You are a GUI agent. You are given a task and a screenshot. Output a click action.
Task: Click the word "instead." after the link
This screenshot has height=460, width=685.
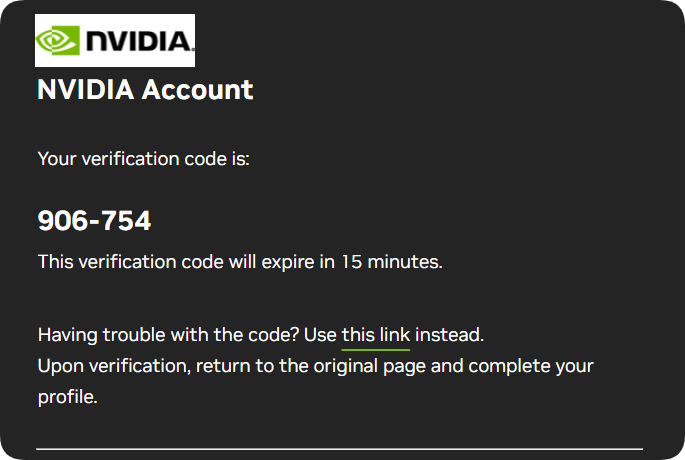click(x=449, y=334)
